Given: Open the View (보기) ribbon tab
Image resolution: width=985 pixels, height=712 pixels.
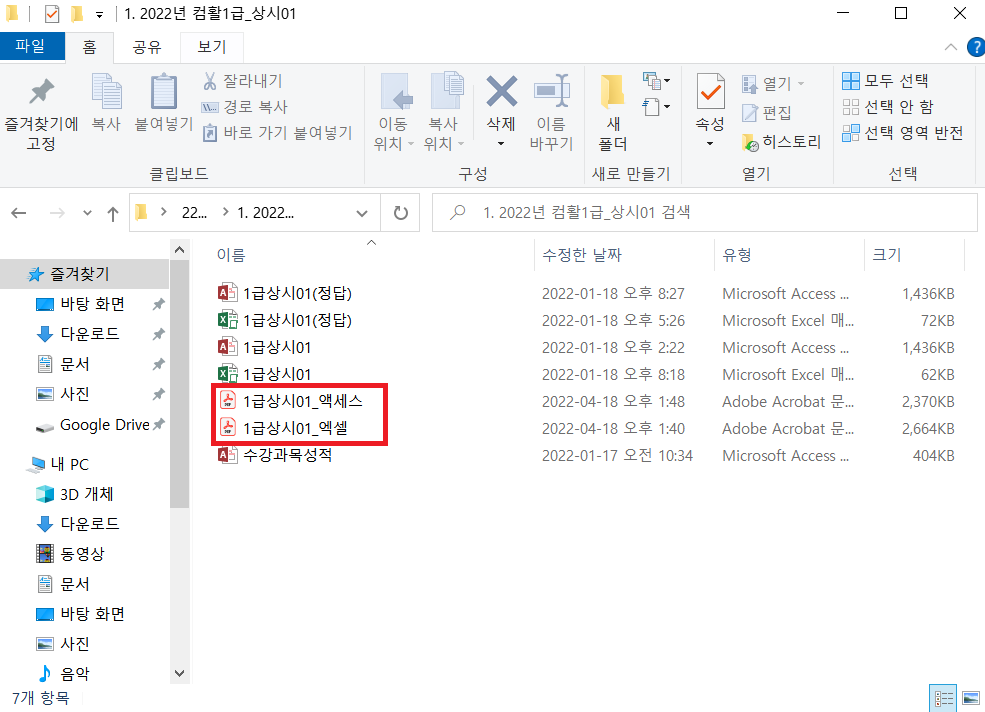Looking at the screenshot, I should pos(212,46).
